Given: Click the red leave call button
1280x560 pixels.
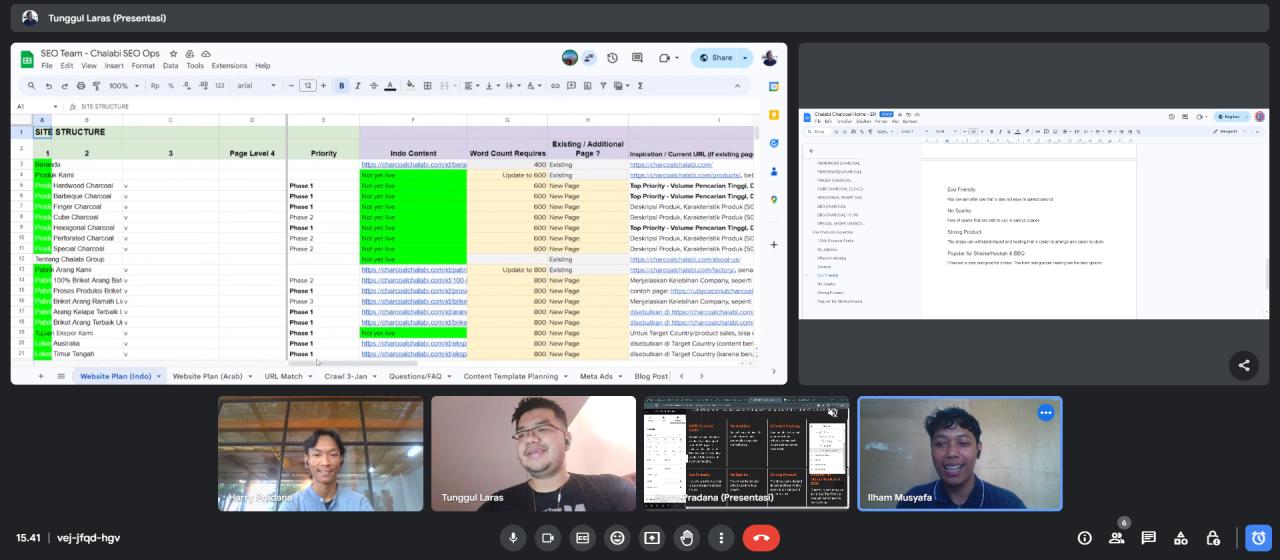Looking at the screenshot, I should click(761, 538).
